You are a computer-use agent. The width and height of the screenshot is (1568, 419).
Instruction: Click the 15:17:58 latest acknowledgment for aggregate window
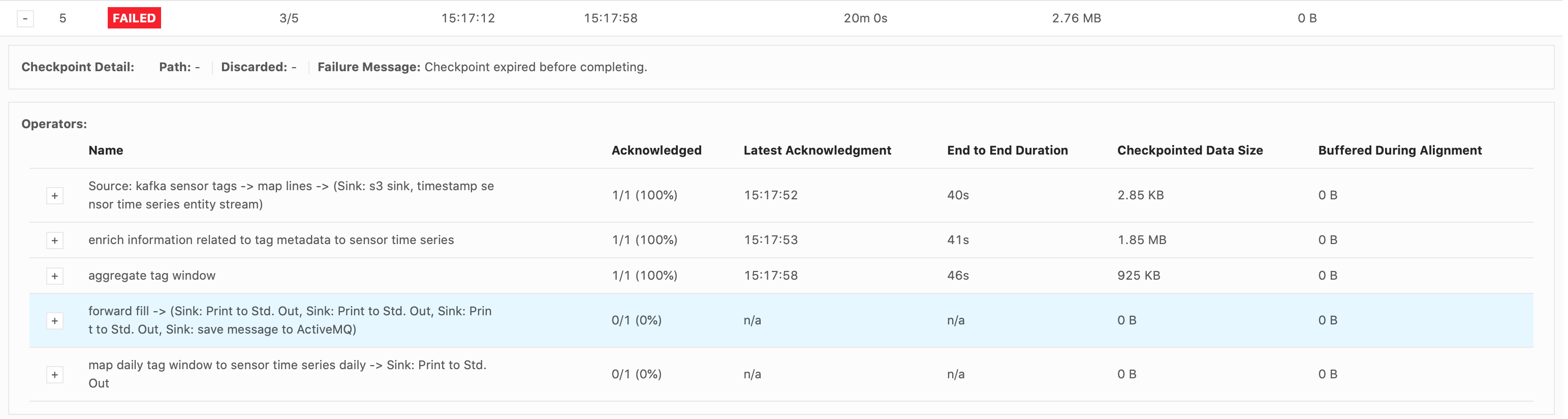point(770,276)
